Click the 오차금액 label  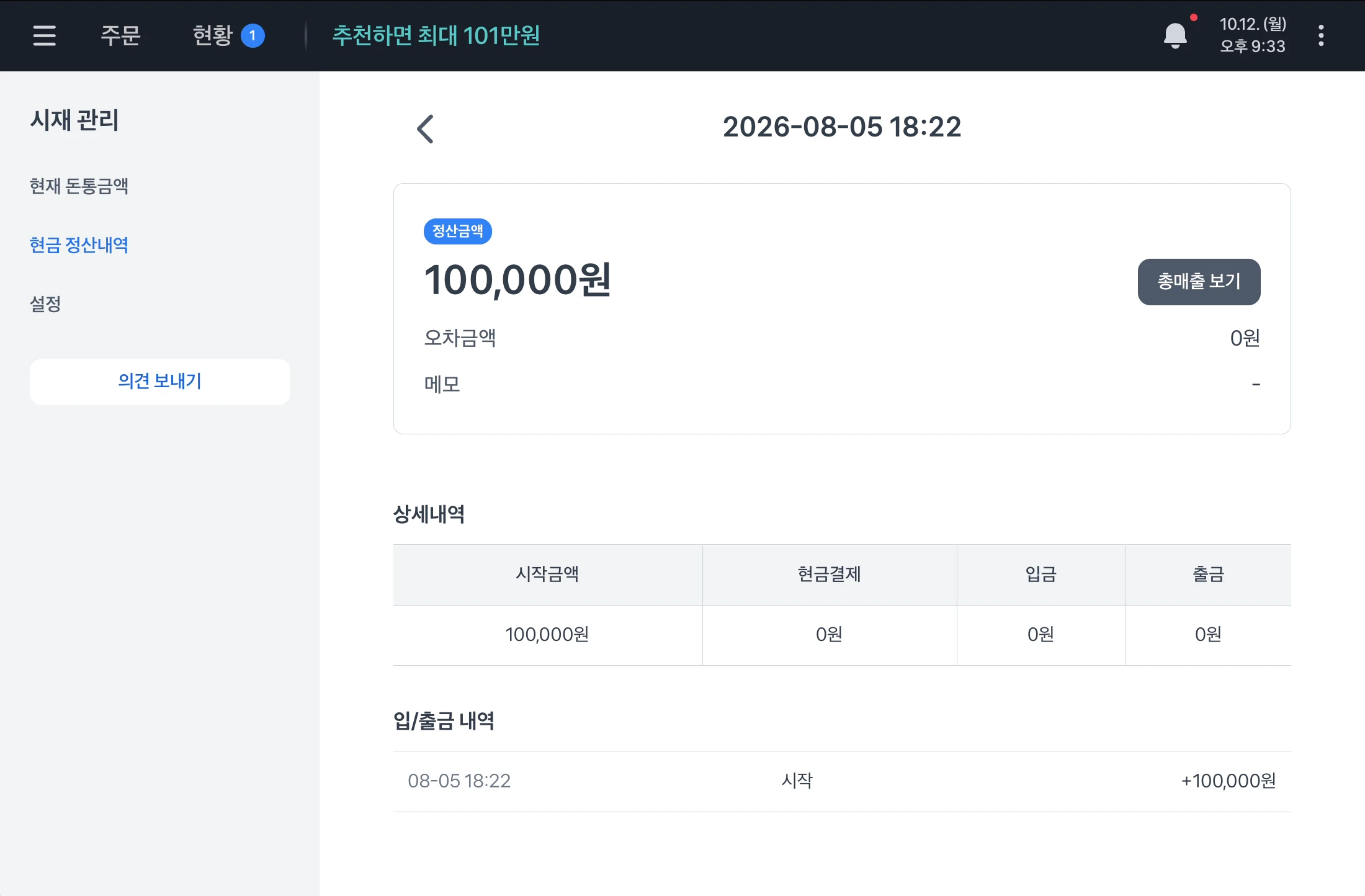coord(460,338)
